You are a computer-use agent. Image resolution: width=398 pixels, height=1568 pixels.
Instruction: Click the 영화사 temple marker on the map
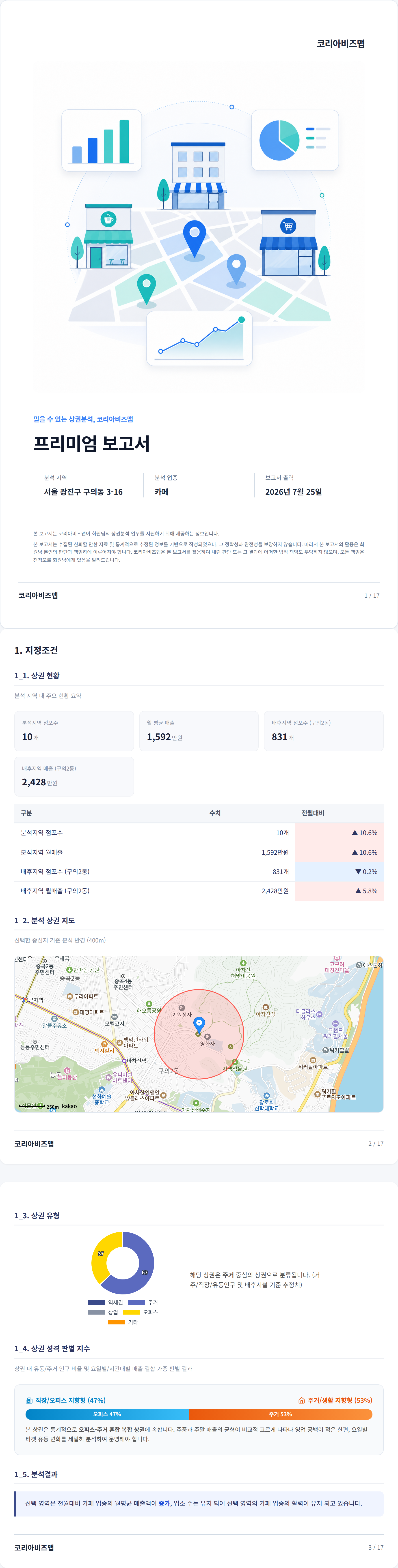[x=207, y=1037]
